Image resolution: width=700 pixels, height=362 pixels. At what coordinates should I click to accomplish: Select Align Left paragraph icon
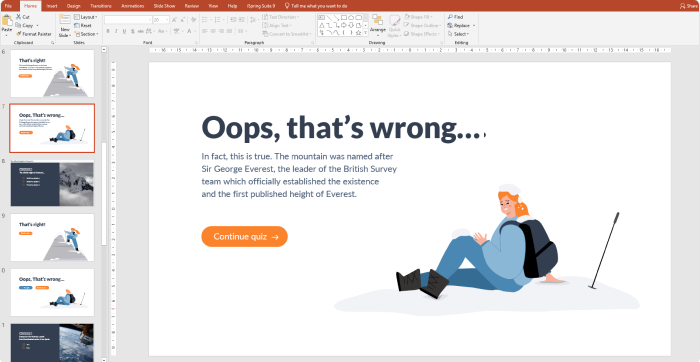click(205, 31)
